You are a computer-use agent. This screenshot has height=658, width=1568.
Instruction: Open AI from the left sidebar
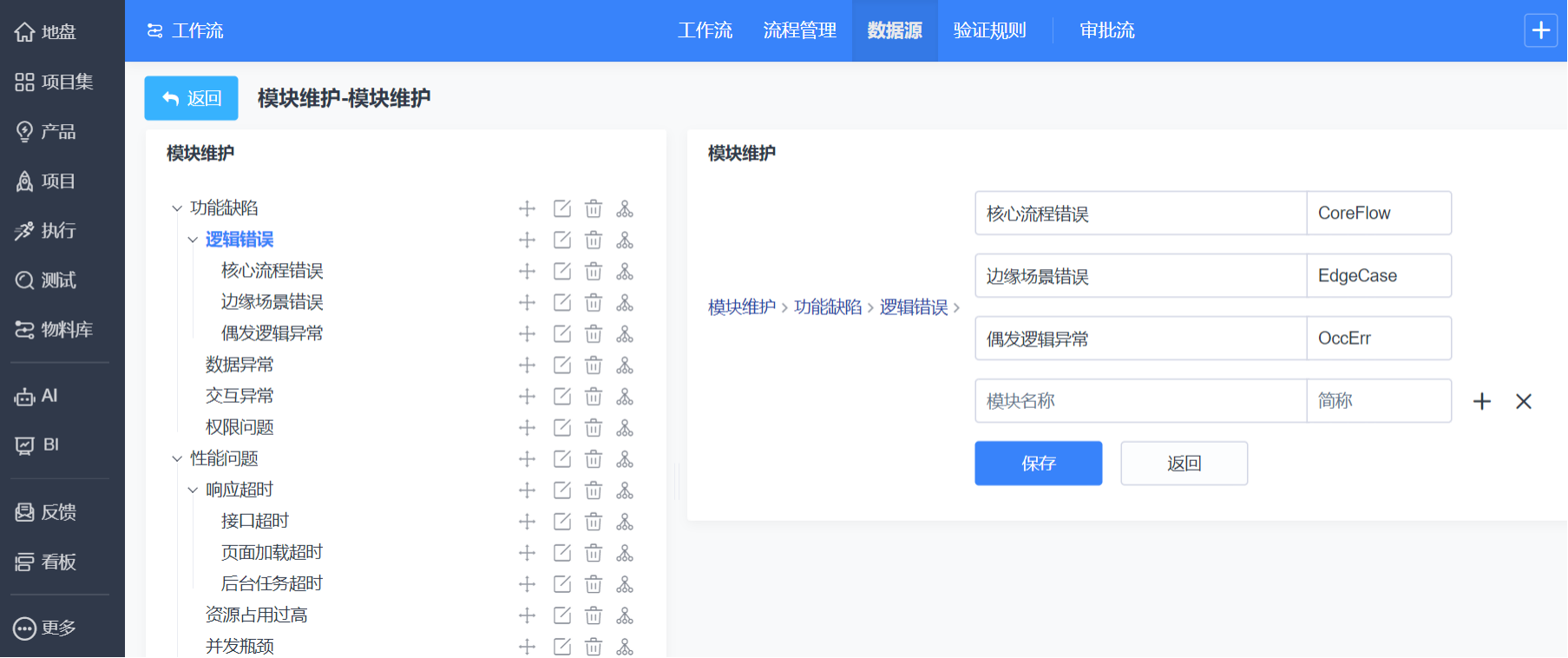pyautogui.click(x=49, y=396)
